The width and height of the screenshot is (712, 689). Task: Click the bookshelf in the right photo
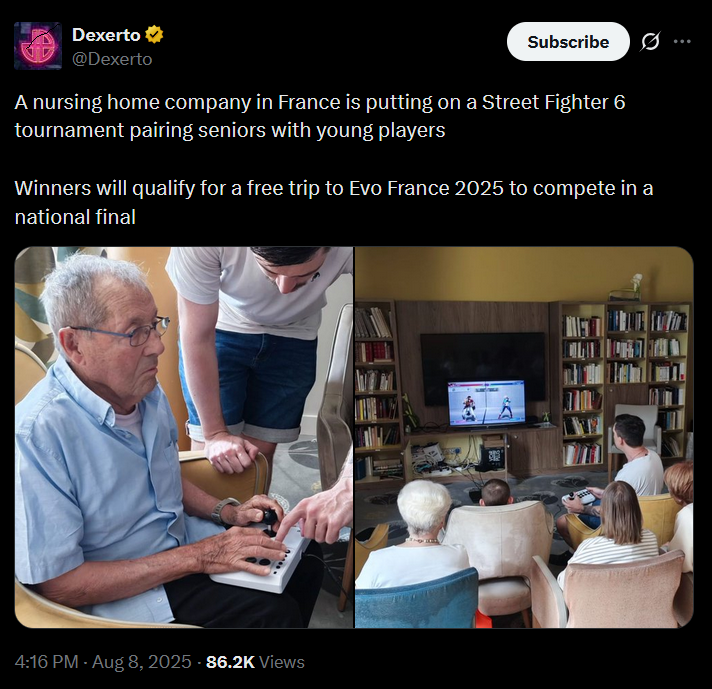[624, 386]
